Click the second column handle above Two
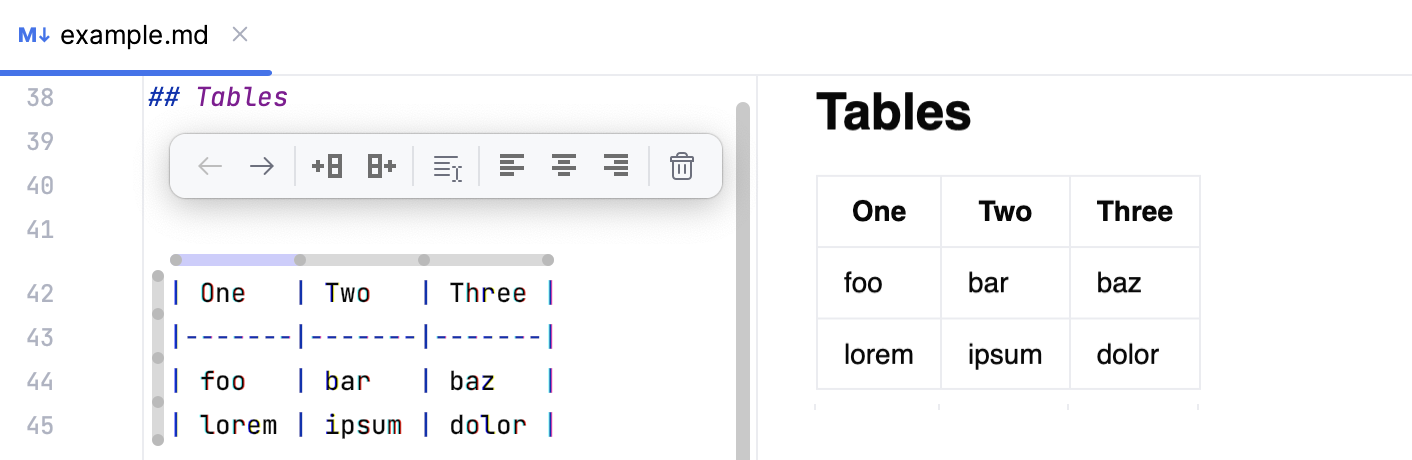The image size is (1412, 460). (361, 260)
